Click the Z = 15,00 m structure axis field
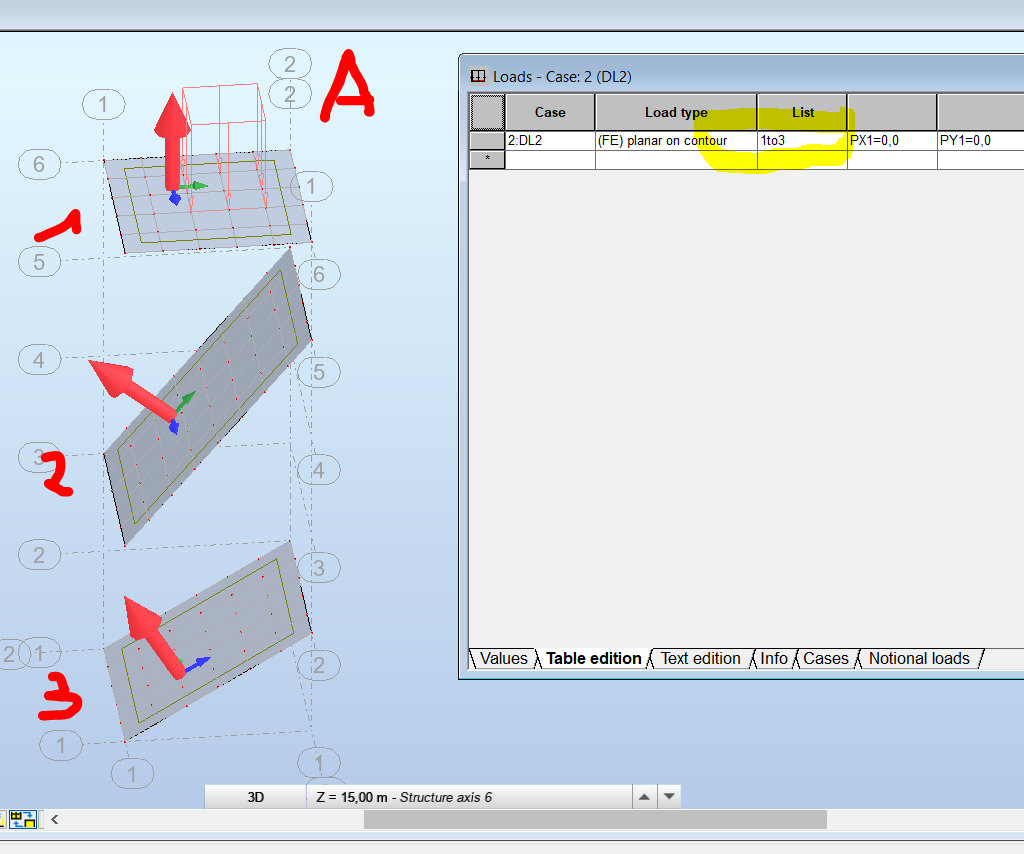Viewport: 1024px width, 854px height. [469, 797]
